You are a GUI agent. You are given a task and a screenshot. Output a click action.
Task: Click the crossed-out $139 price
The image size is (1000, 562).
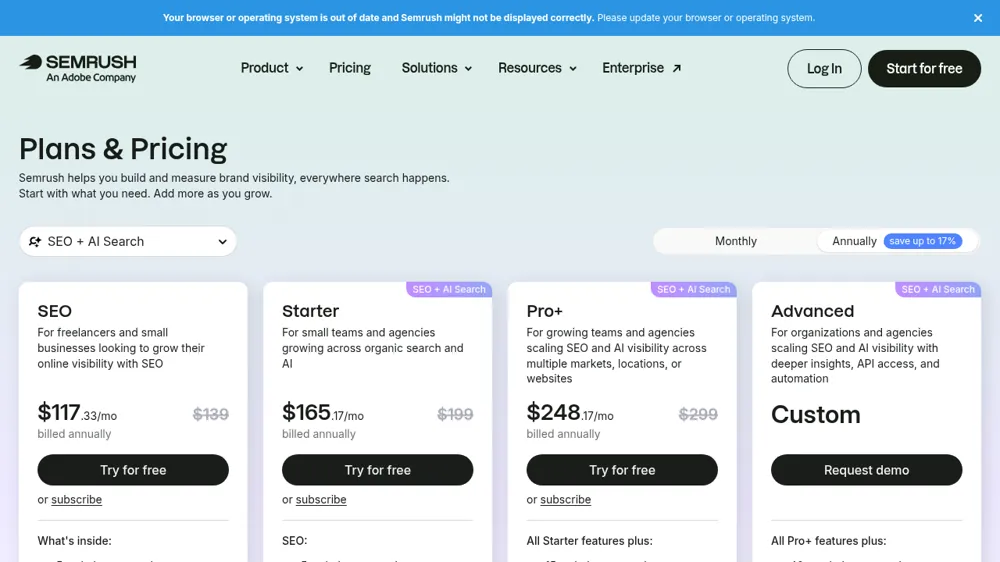click(210, 415)
